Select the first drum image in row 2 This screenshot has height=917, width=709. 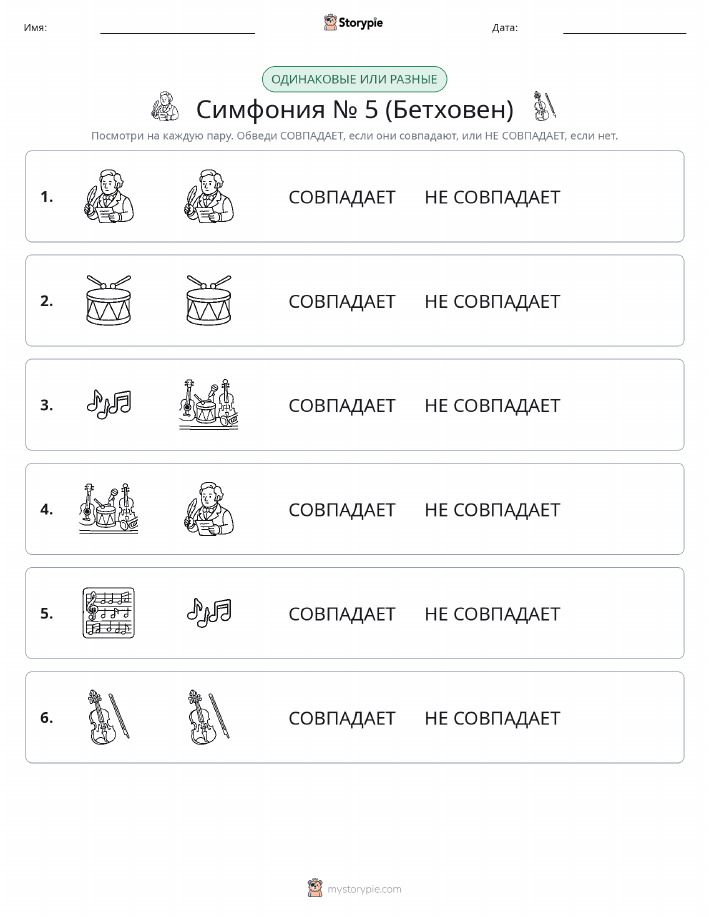(x=109, y=300)
